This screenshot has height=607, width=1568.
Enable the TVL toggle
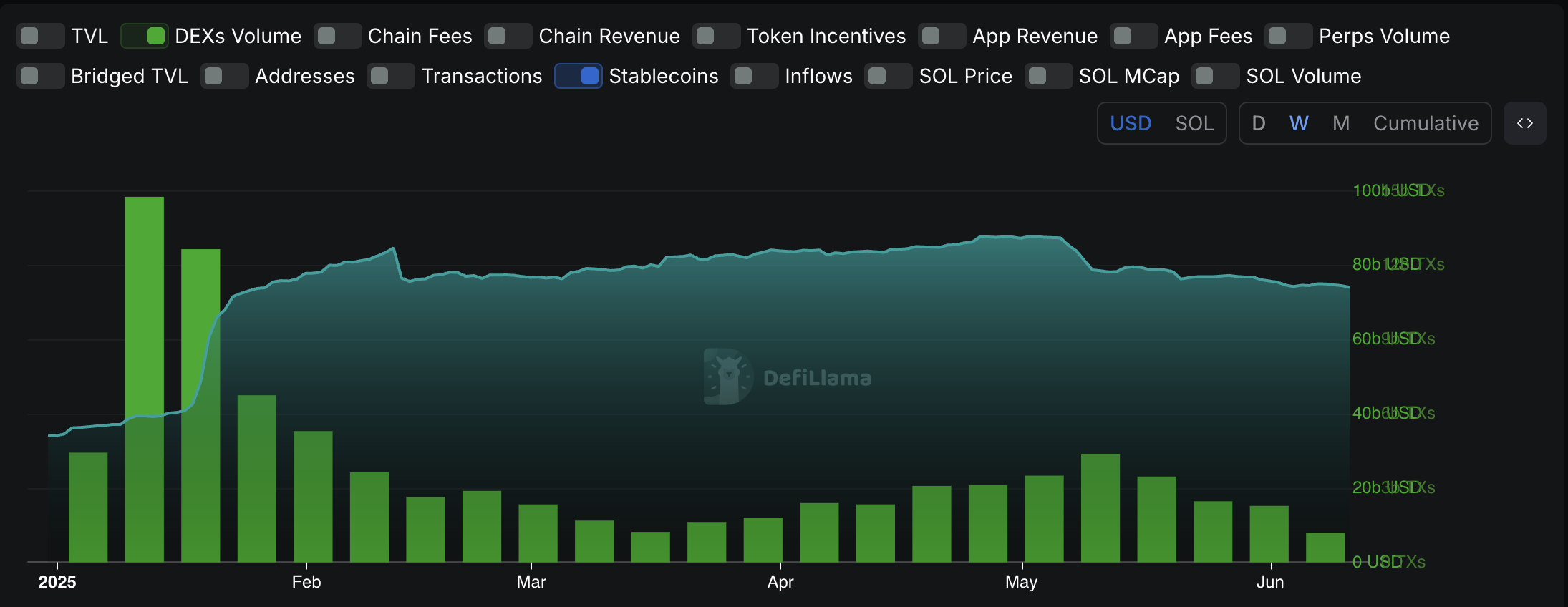tap(41, 36)
